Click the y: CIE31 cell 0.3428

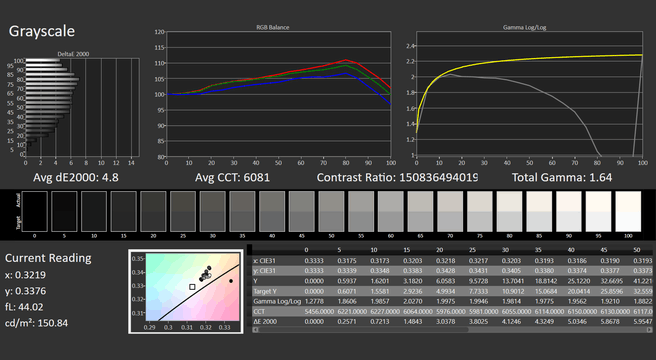click(x=445, y=271)
